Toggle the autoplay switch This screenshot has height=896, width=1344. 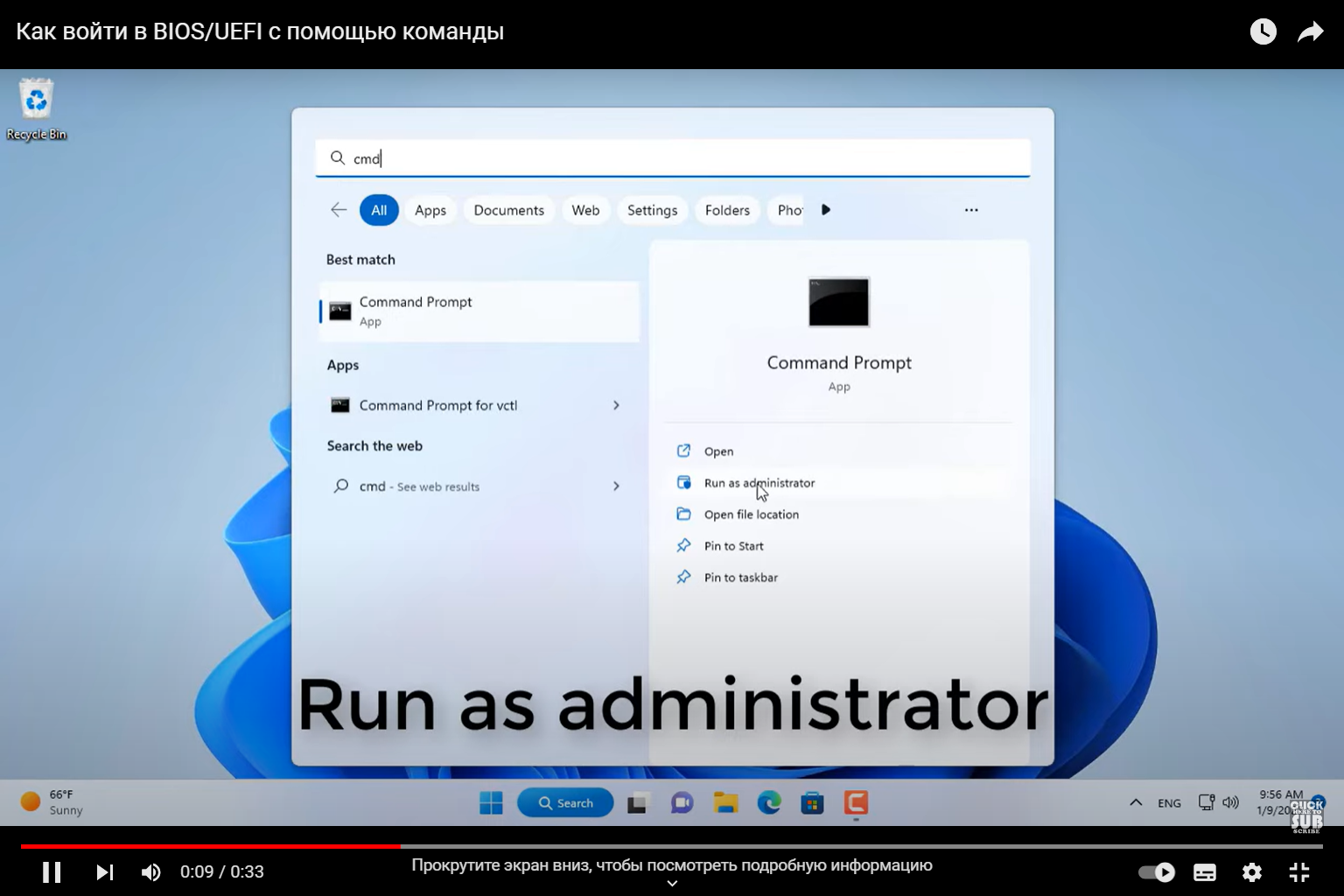pos(1156,871)
